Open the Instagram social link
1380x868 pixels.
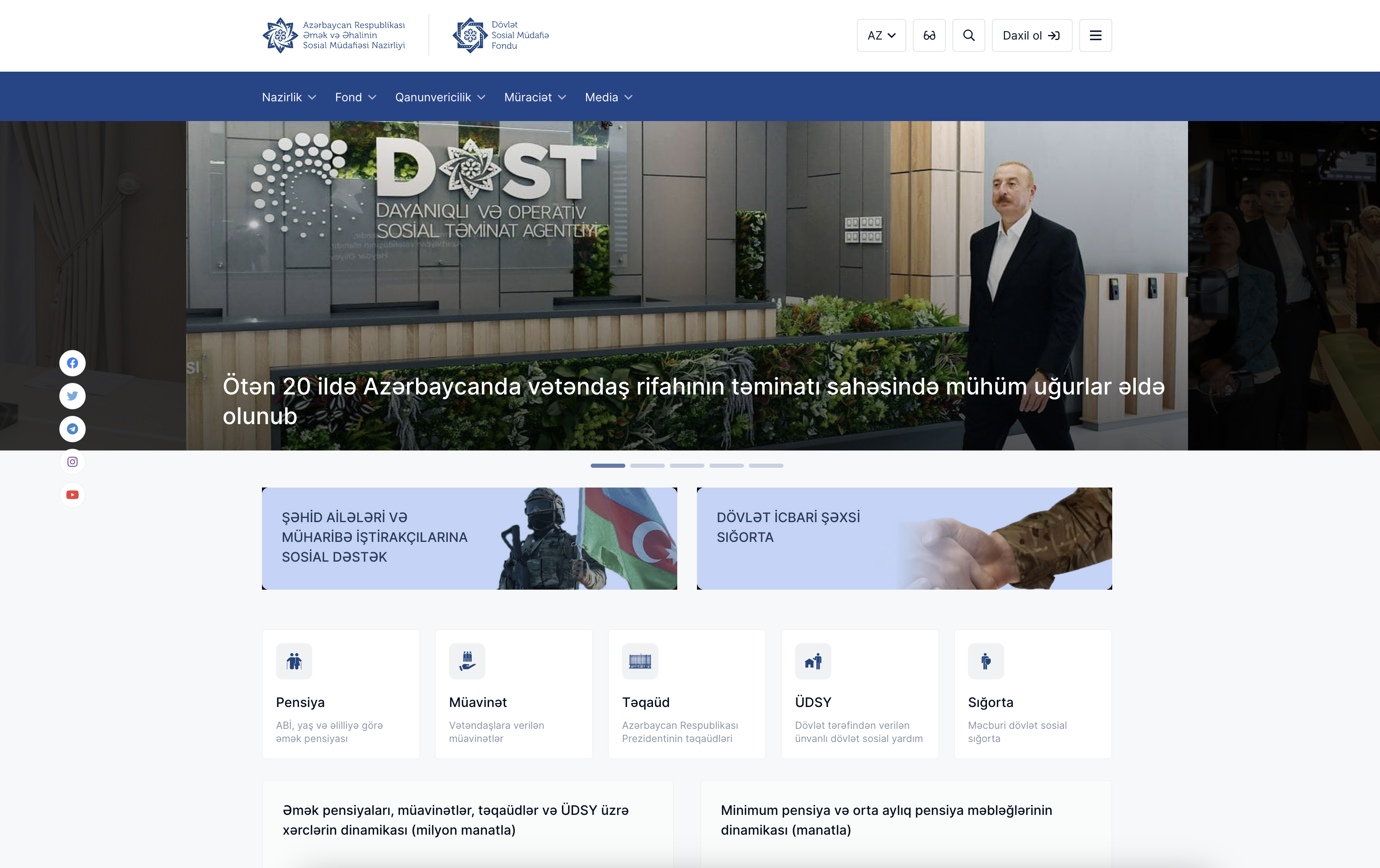pos(72,462)
